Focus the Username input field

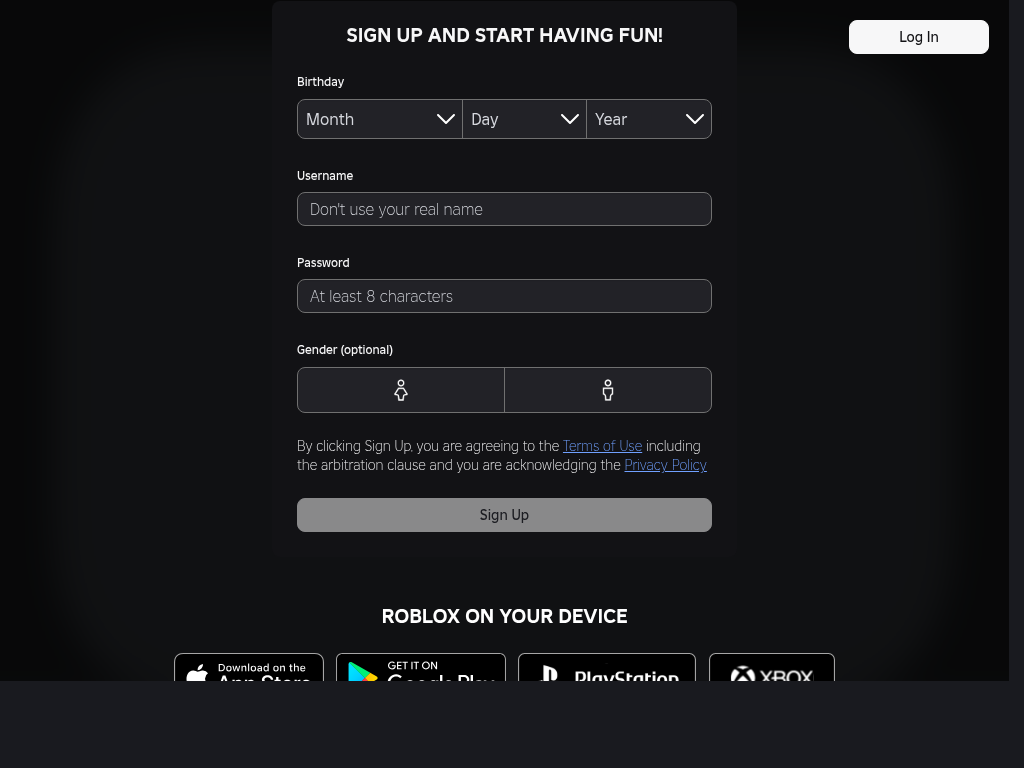coord(504,209)
